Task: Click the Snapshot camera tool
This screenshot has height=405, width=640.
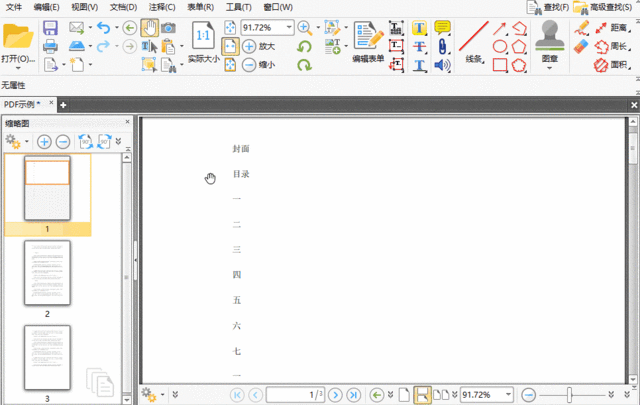Action: coord(168,27)
